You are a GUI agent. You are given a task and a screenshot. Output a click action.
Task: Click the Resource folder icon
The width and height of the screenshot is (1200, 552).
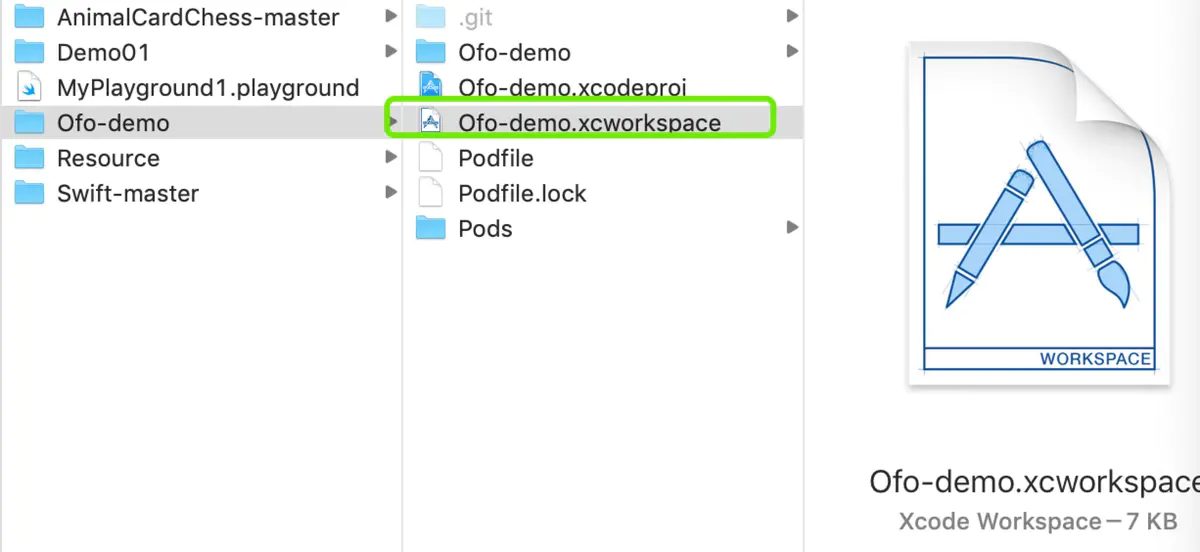click(30, 158)
